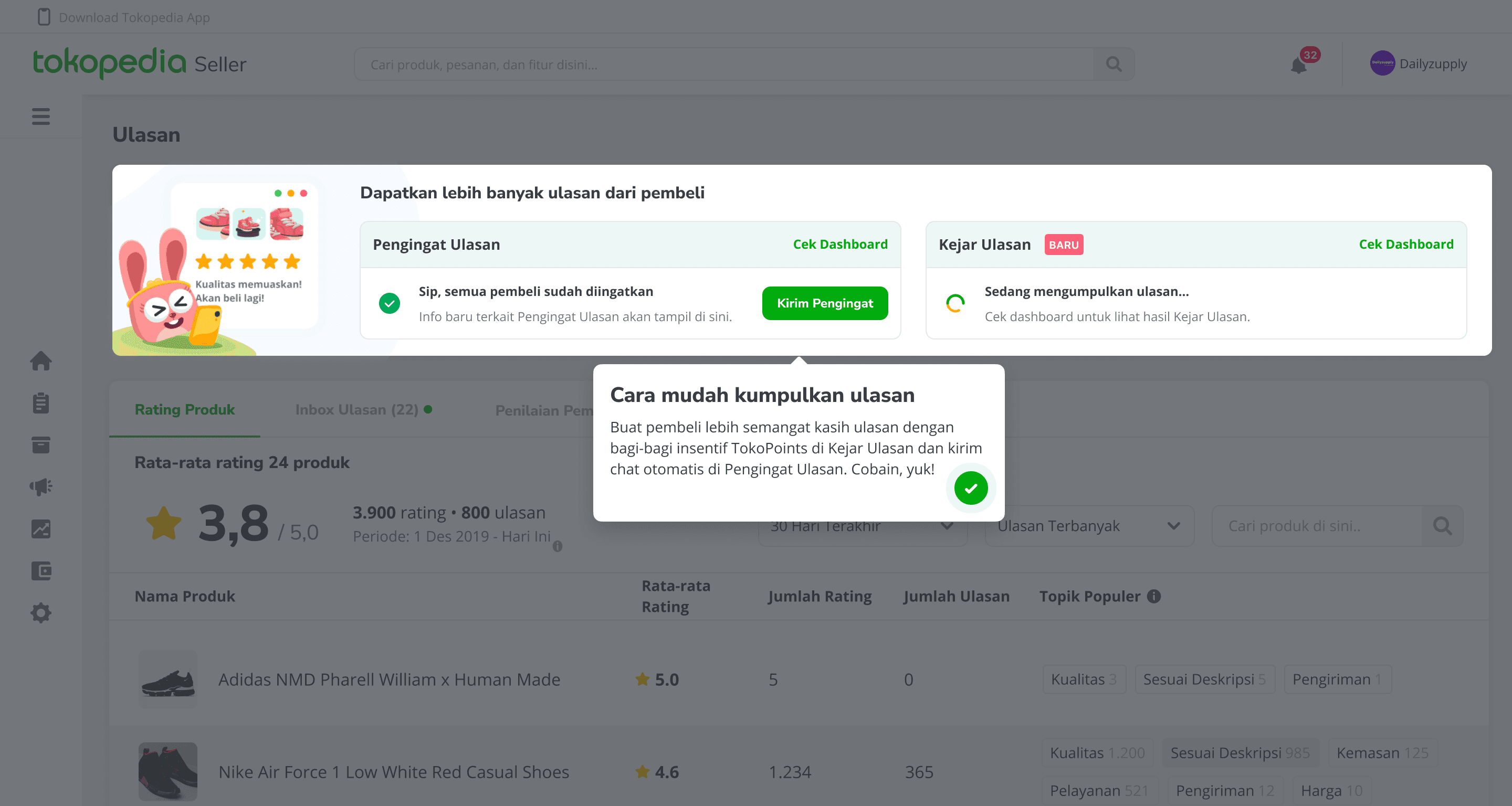Open Cek Dashboard link for Kejar Ulasan

tap(1406, 245)
